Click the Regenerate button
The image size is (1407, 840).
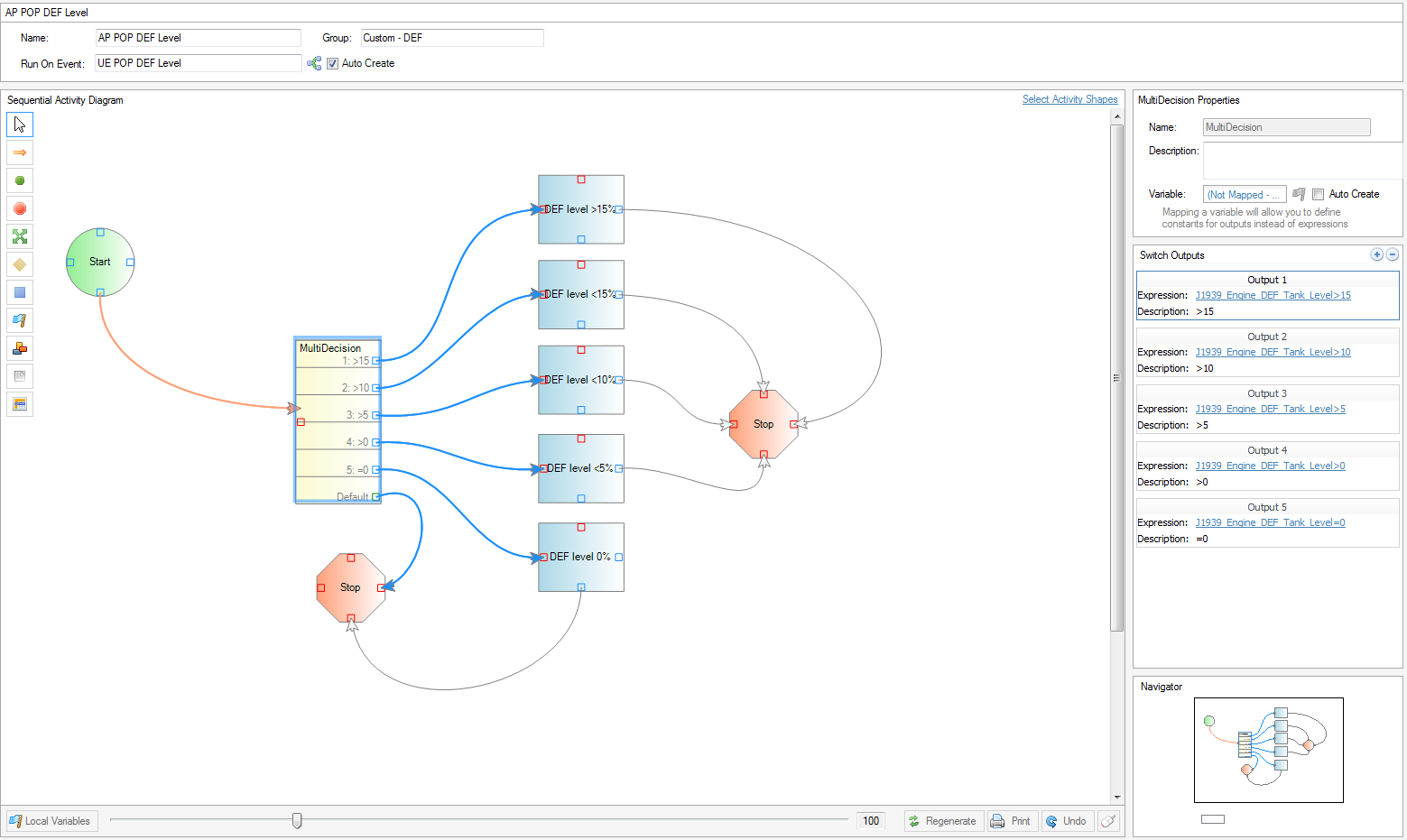point(942,821)
